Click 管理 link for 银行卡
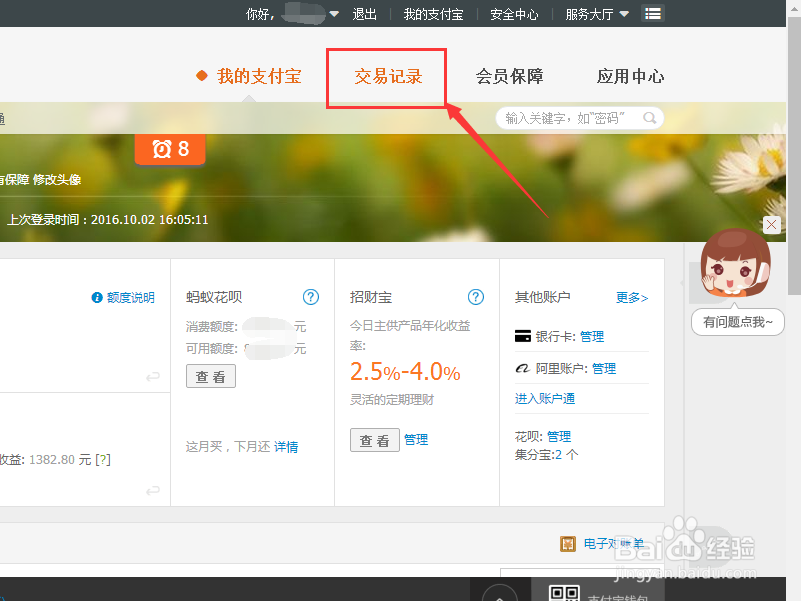Viewport: 801px width, 601px height. pos(592,336)
